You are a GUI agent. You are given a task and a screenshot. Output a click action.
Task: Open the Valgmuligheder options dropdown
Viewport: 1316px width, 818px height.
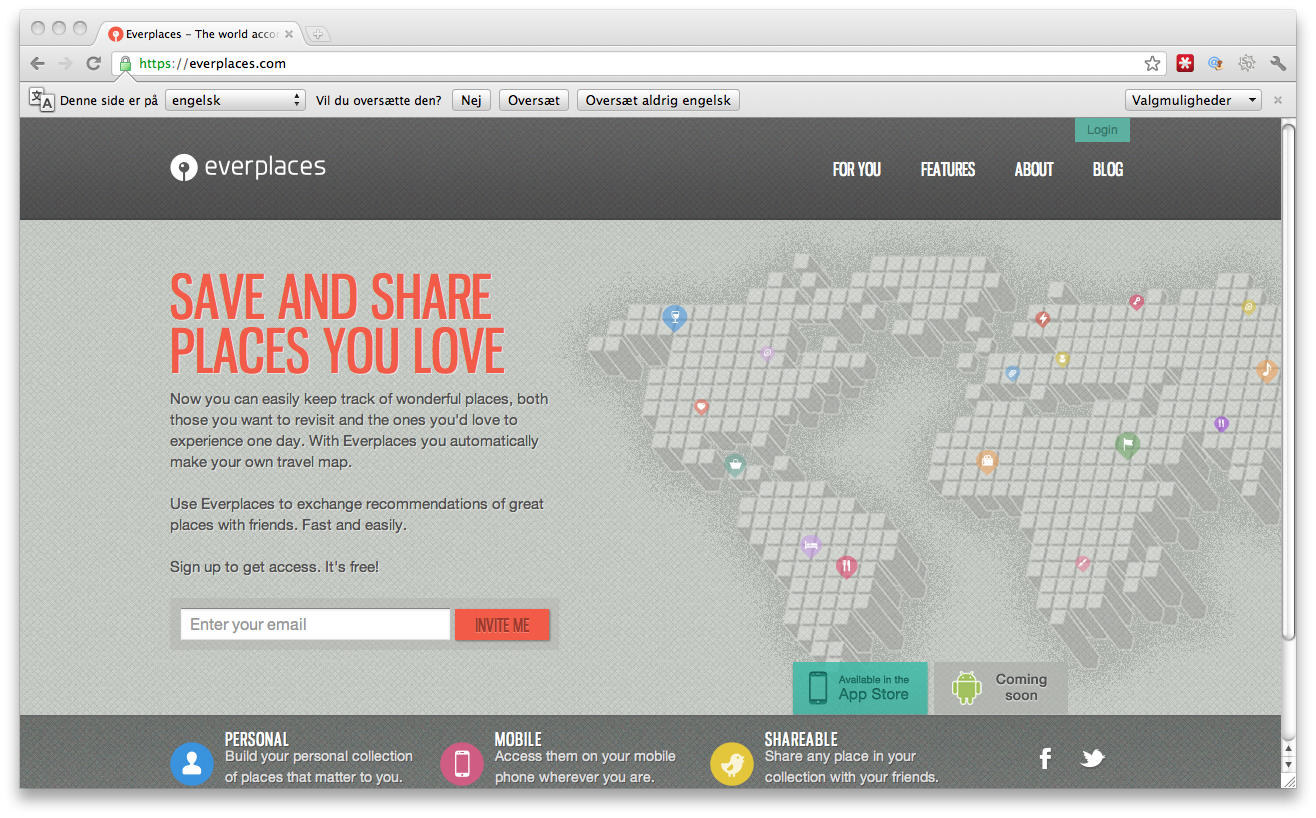pos(1193,100)
